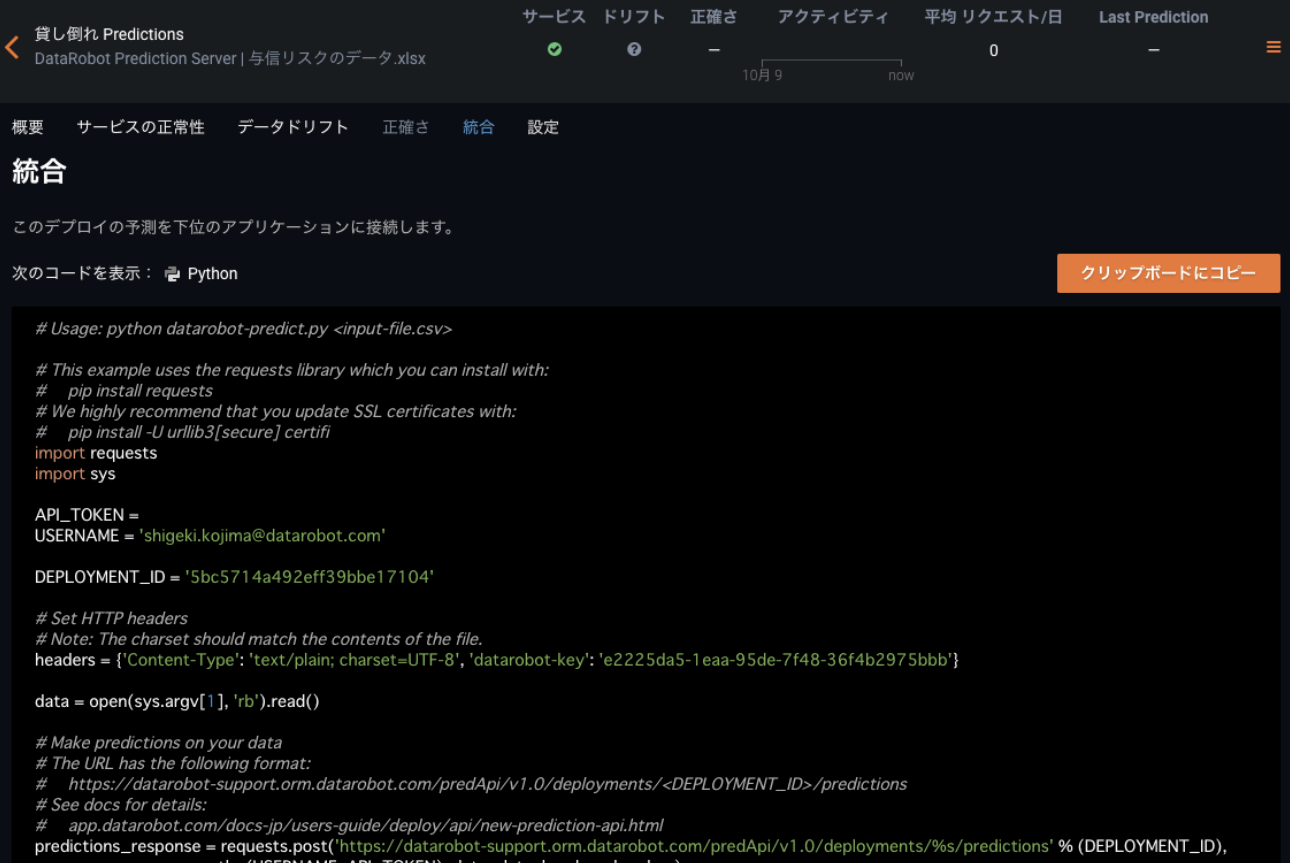Click the サービス header label
Image resolution: width=1290 pixels, height=863 pixels.
pyautogui.click(x=554, y=17)
